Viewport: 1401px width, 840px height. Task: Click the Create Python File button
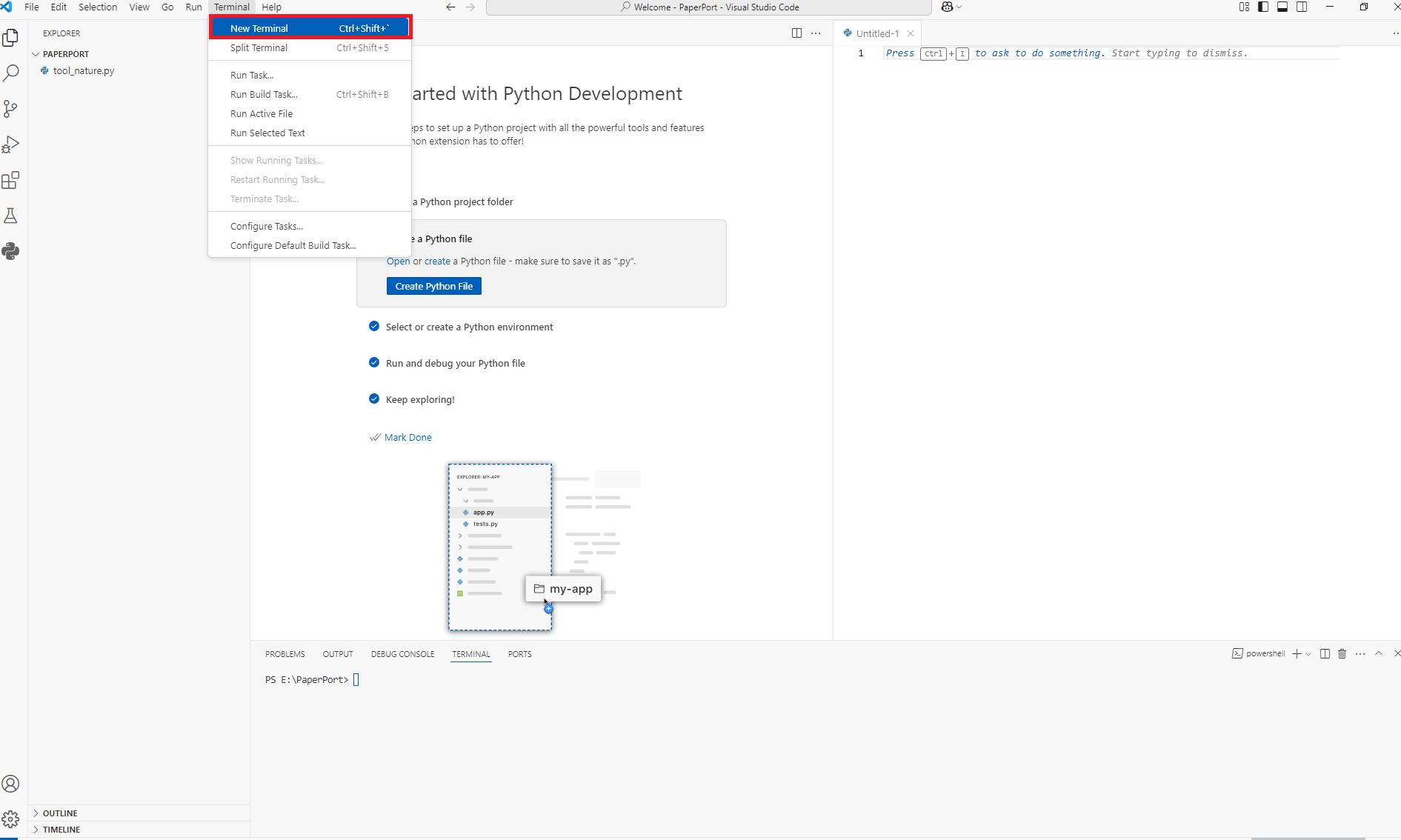(434, 286)
